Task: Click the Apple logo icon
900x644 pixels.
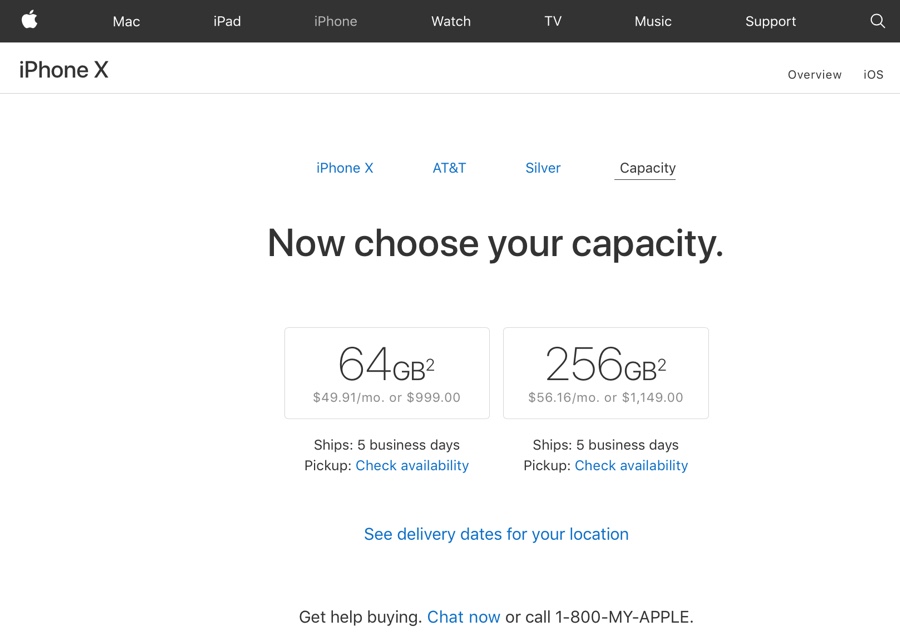Action: click(x=29, y=20)
